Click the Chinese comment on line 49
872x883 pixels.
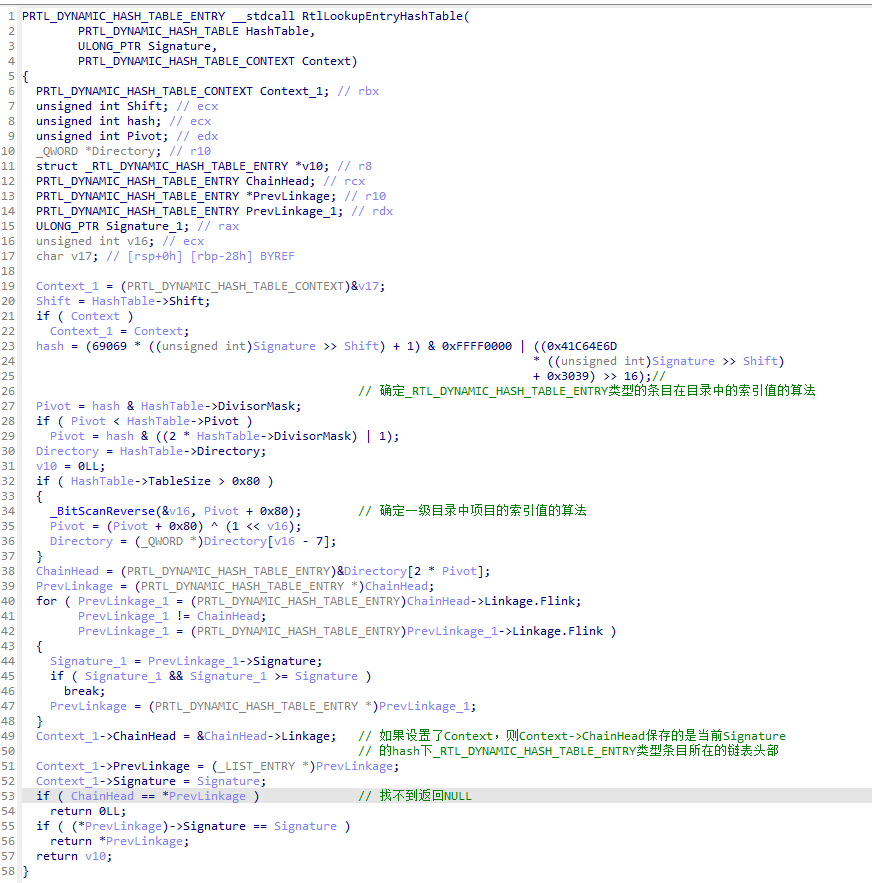pos(572,736)
